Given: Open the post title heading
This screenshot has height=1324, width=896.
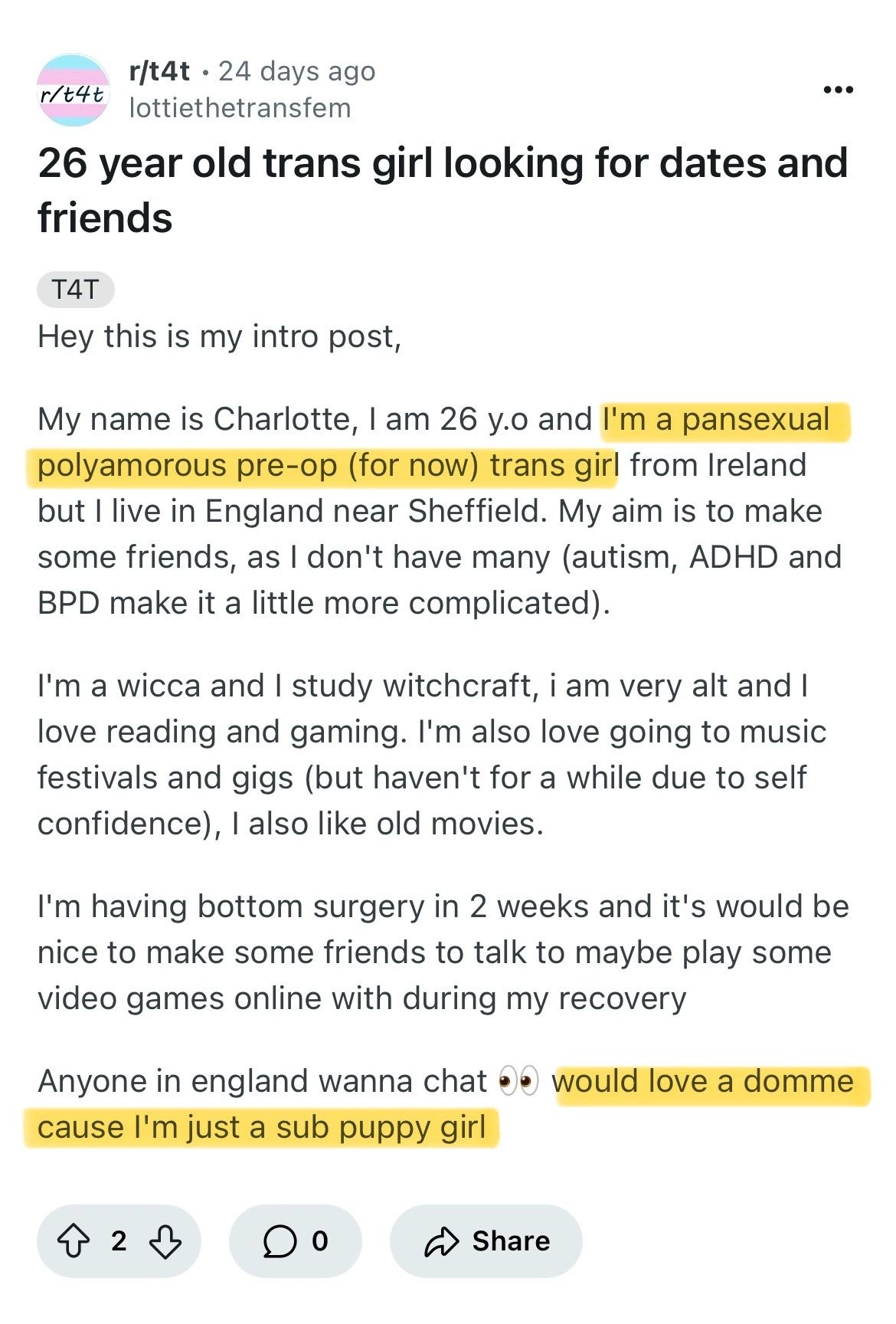Looking at the screenshot, I should 443,190.
